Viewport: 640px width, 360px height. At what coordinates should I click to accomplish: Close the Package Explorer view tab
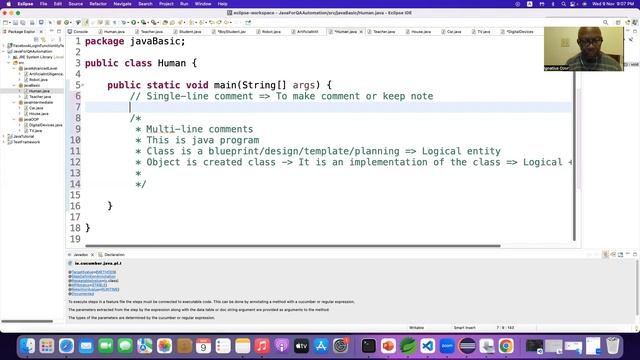click(x=41, y=31)
